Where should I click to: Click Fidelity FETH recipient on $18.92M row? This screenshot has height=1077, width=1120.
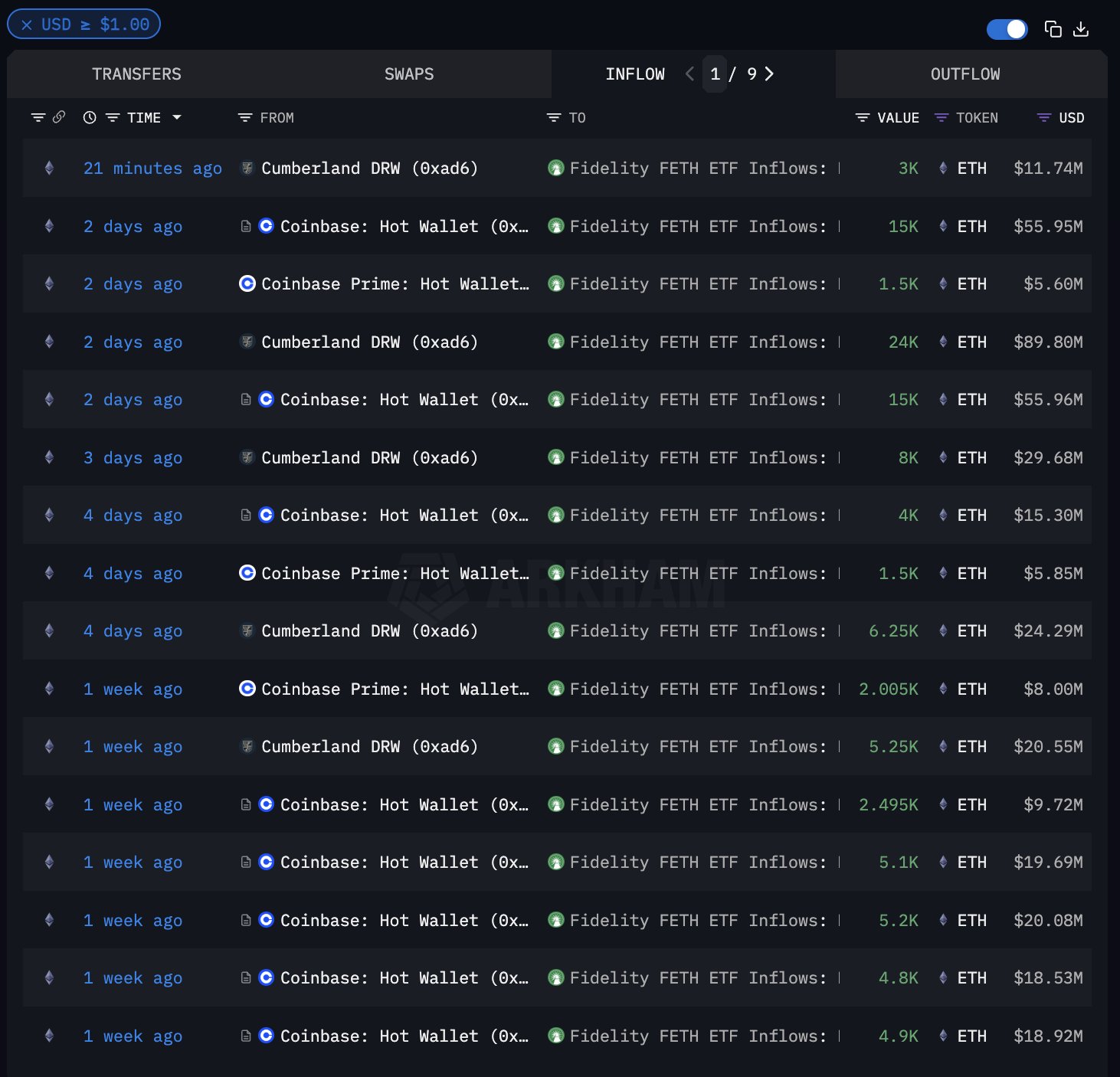point(698,1036)
